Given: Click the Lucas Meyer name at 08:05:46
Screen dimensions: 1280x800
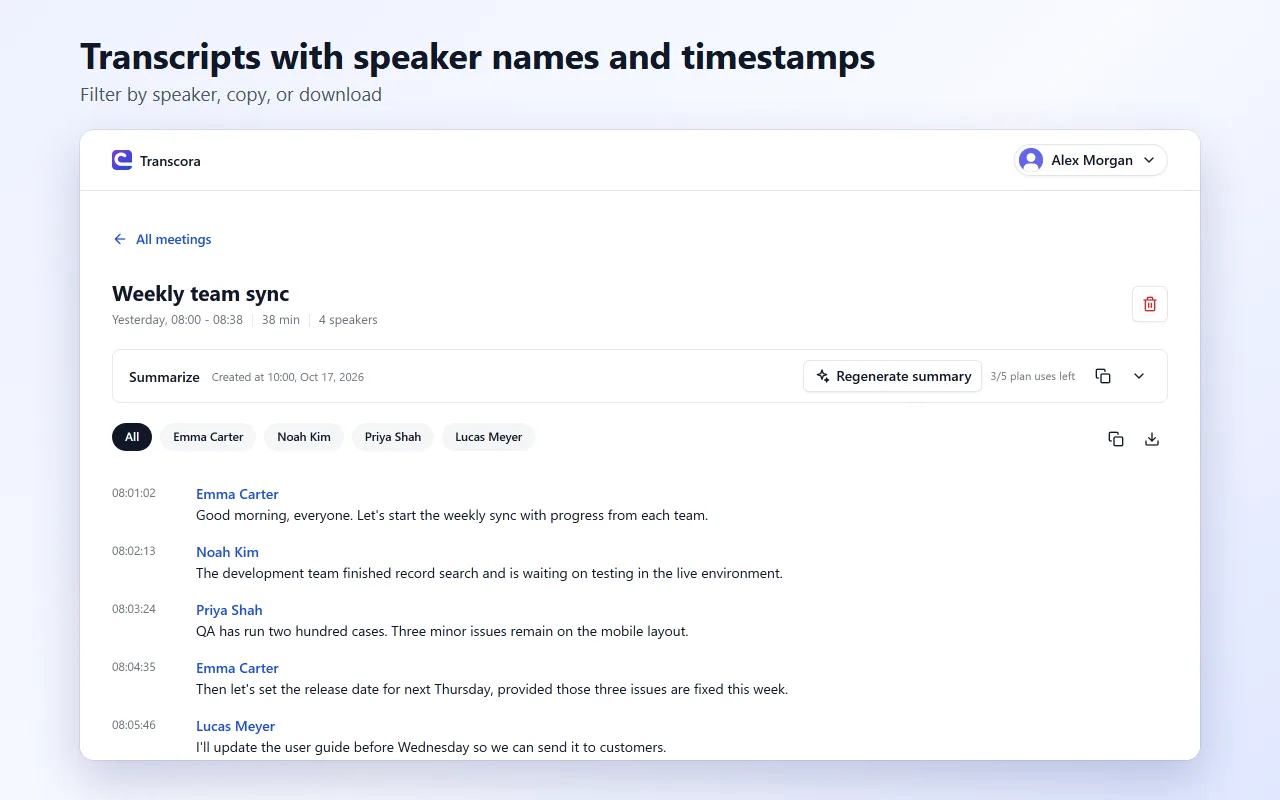Looking at the screenshot, I should coord(235,726).
